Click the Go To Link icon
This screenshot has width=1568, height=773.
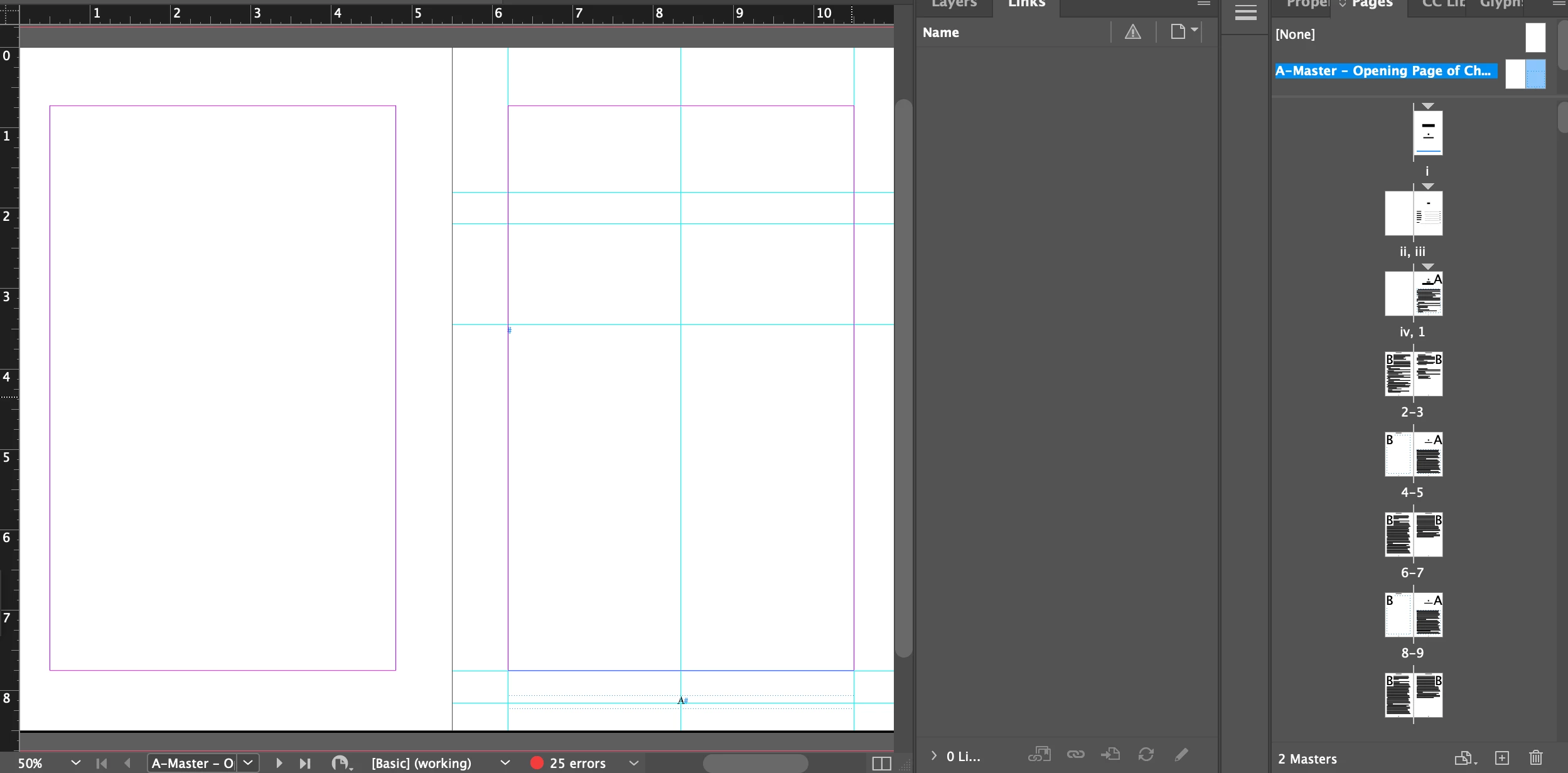1110,754
